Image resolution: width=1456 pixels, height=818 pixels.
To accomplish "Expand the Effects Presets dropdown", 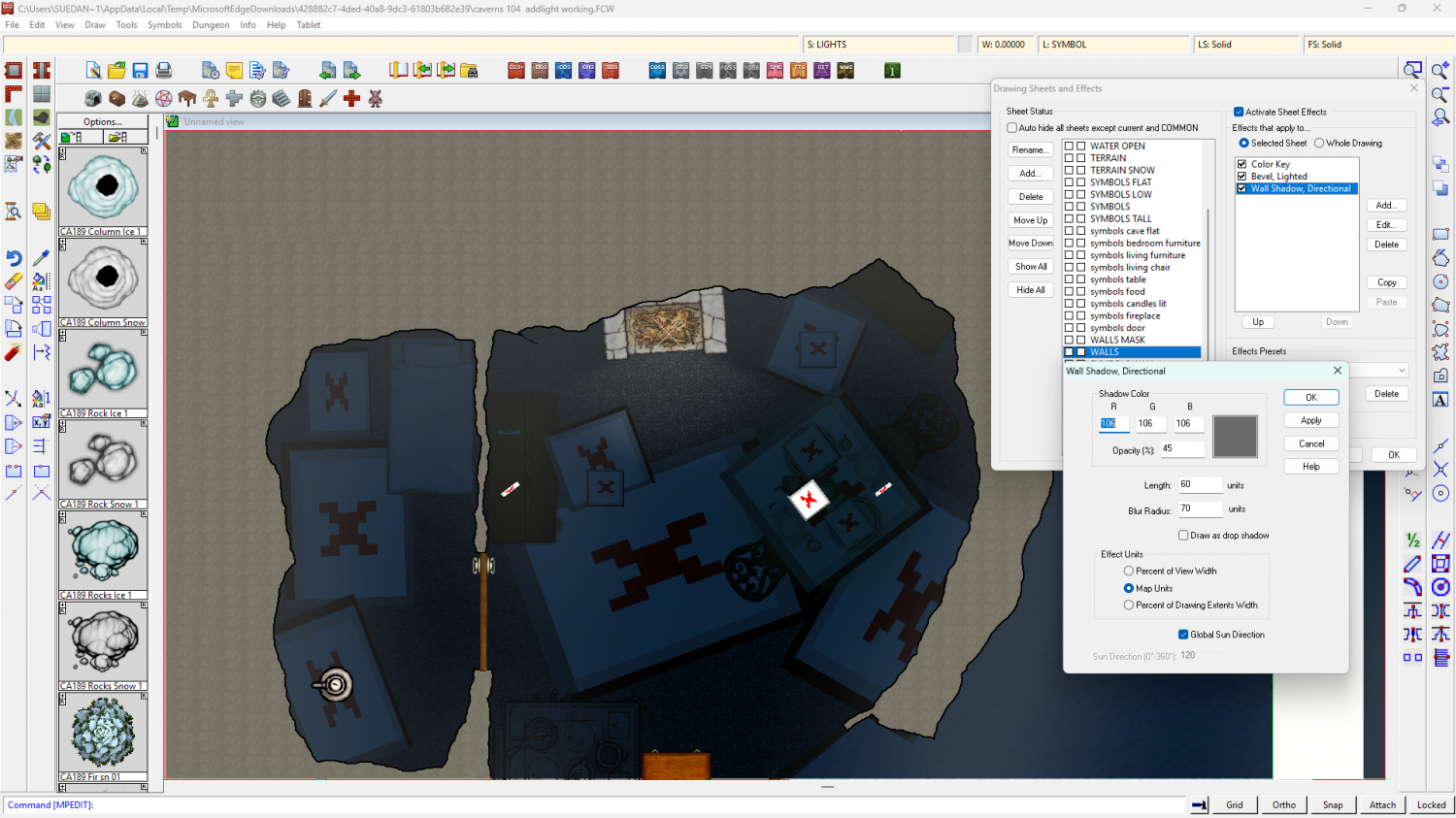I will (x=1402, y=371).
